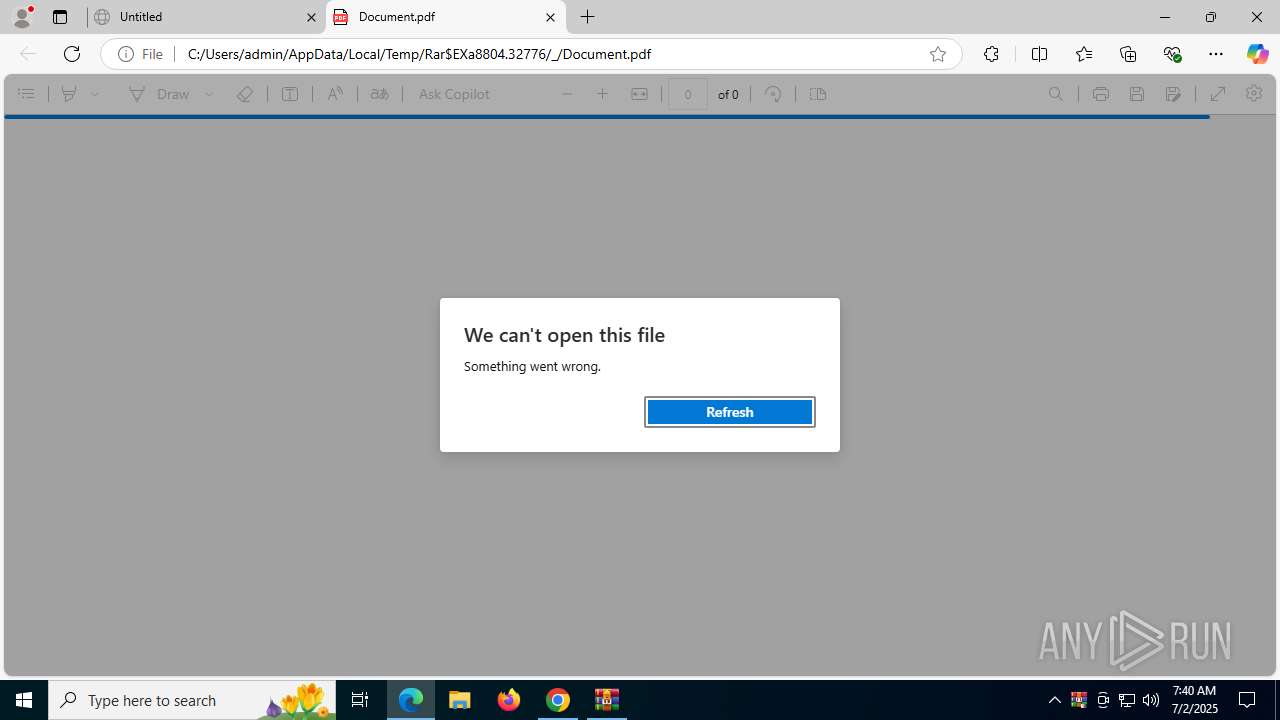This screenshot has width=1280, height=720.
Task: Click the Translate icon in PDF toolbar
Action: (380, 94)
